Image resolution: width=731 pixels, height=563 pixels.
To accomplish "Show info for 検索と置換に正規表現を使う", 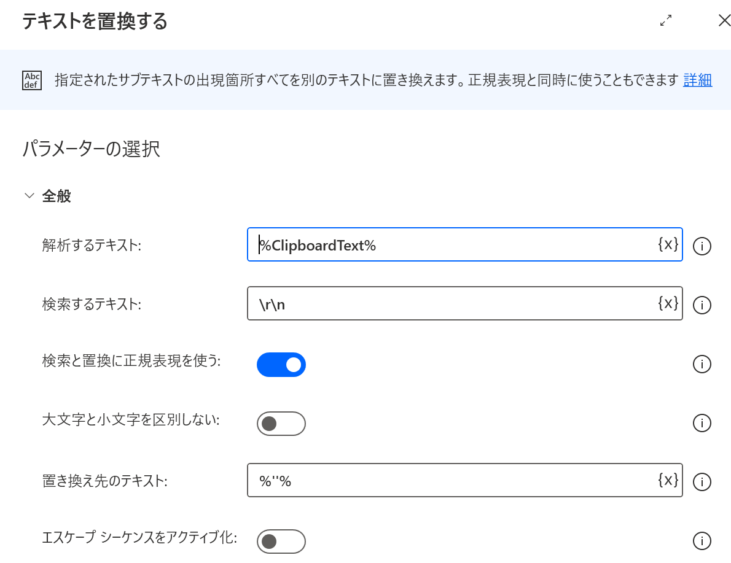I will [x=702, y=364].
